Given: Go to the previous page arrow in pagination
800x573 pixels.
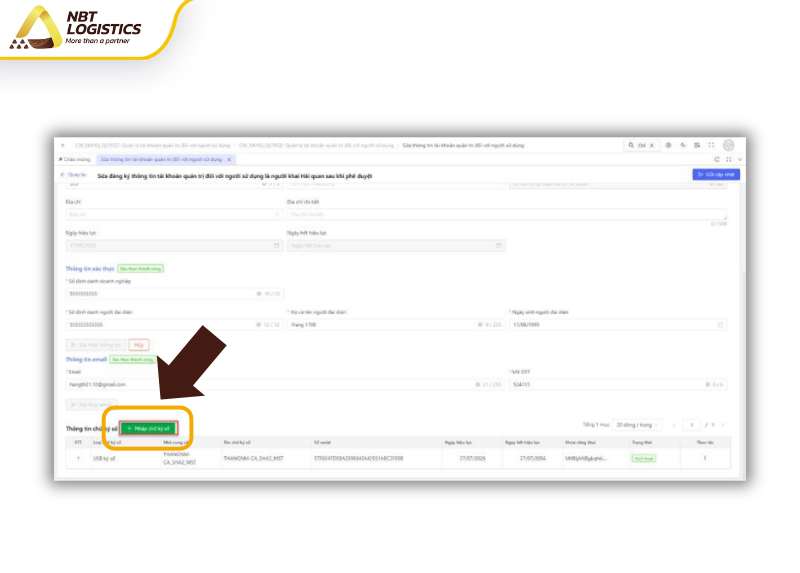Looking at the screenshot, I should (674, 425).
